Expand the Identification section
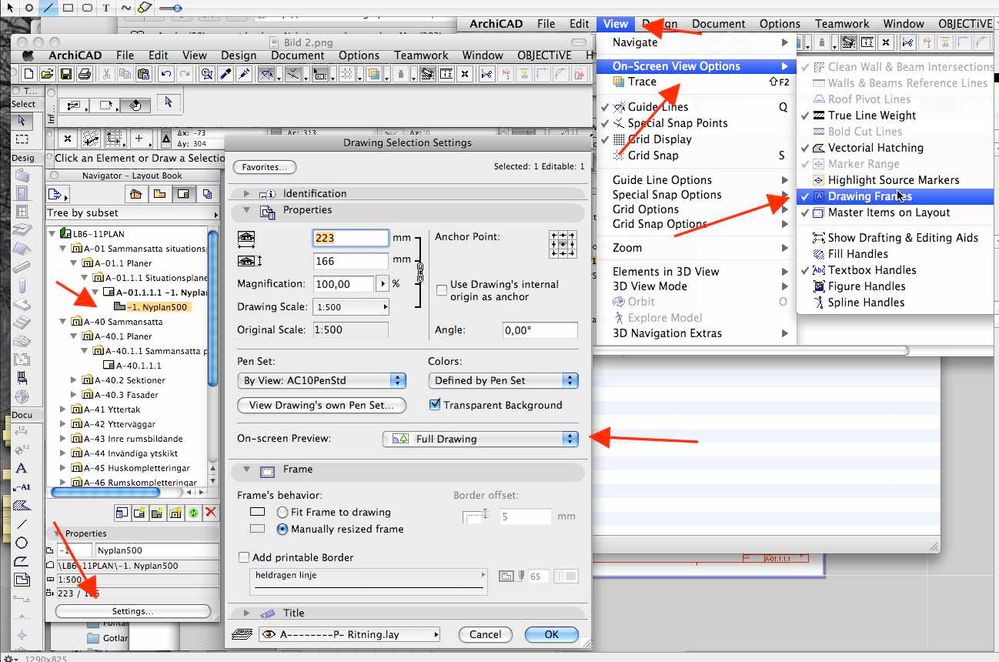 tap(247, 193)
